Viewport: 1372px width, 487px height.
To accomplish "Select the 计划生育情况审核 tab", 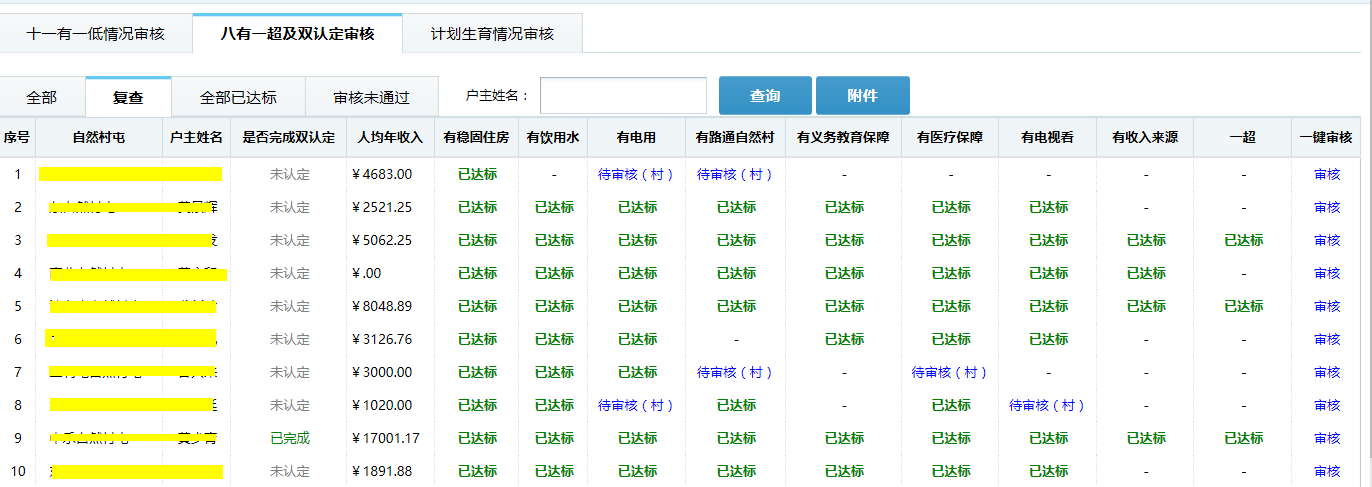I will coord(492,34).
